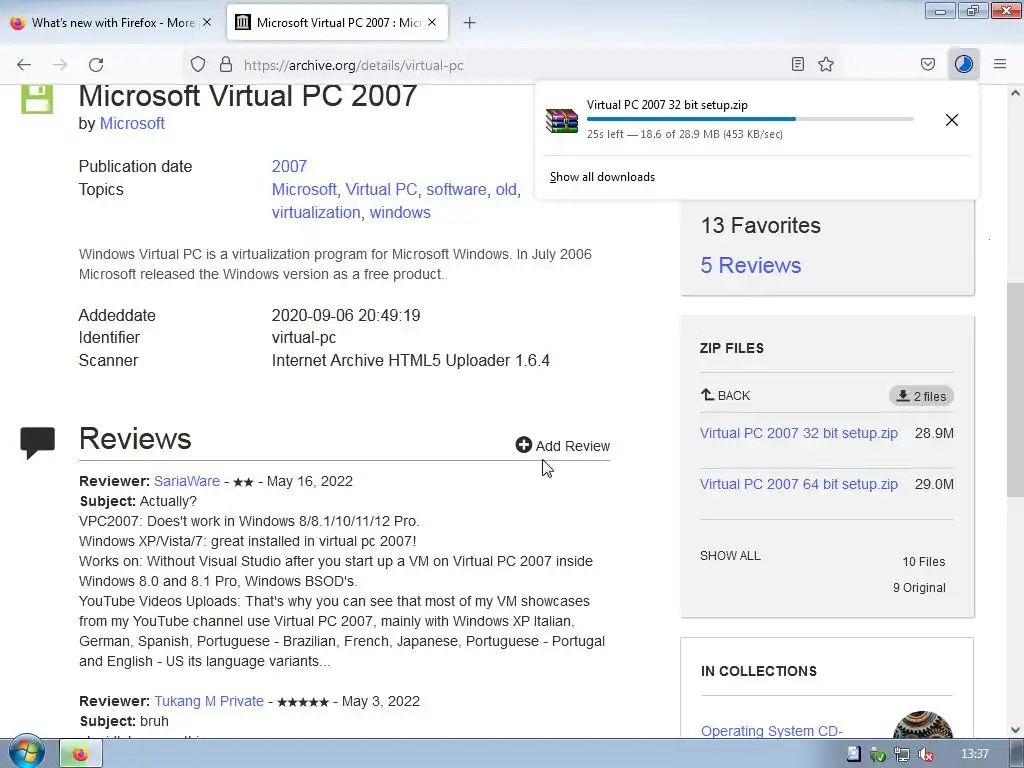This screenshot has width=1024, height=768.
Task: Cancel the Virtual PC 2007 32 bit download
Action: pos(952,120)
